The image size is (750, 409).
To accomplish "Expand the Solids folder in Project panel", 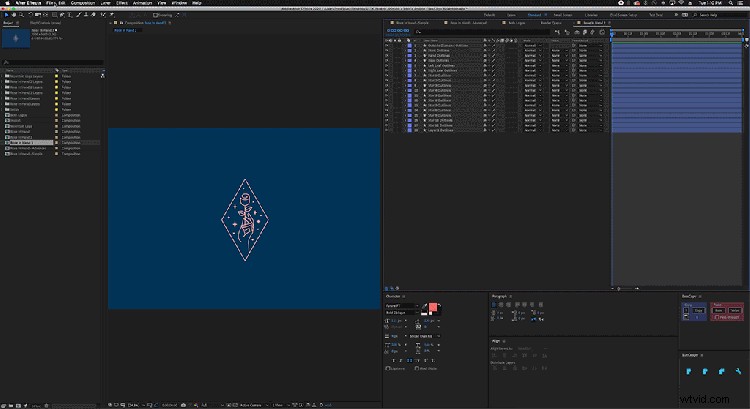I will point(3,110).
